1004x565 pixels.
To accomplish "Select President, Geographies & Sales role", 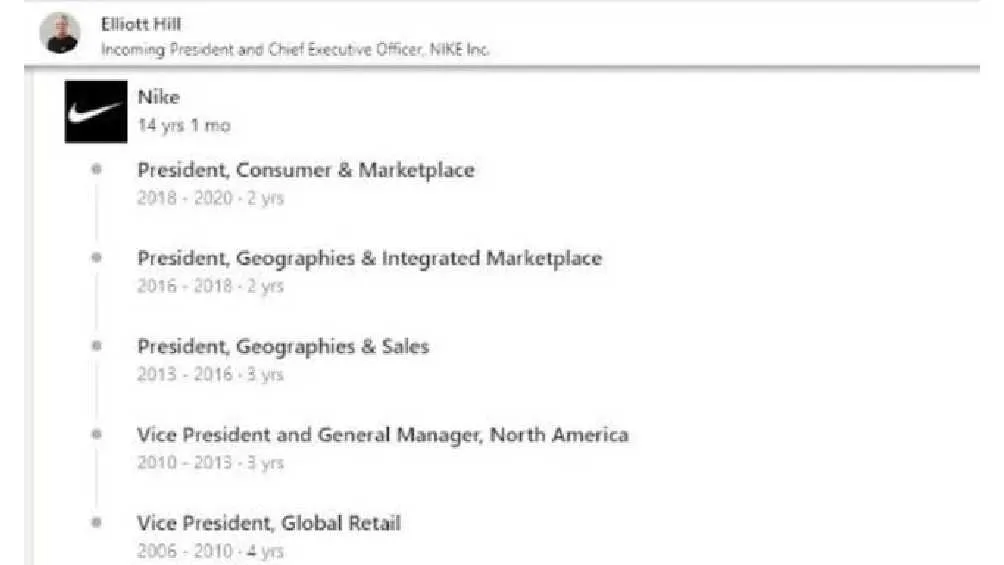I will click(283, 347).
